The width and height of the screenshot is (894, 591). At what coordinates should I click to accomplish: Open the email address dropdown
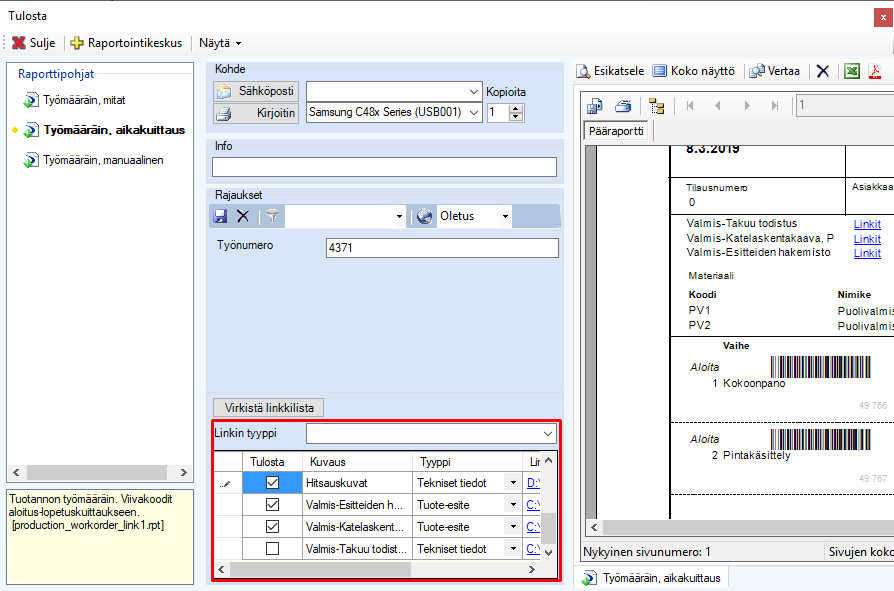click(x=473, y=91)
